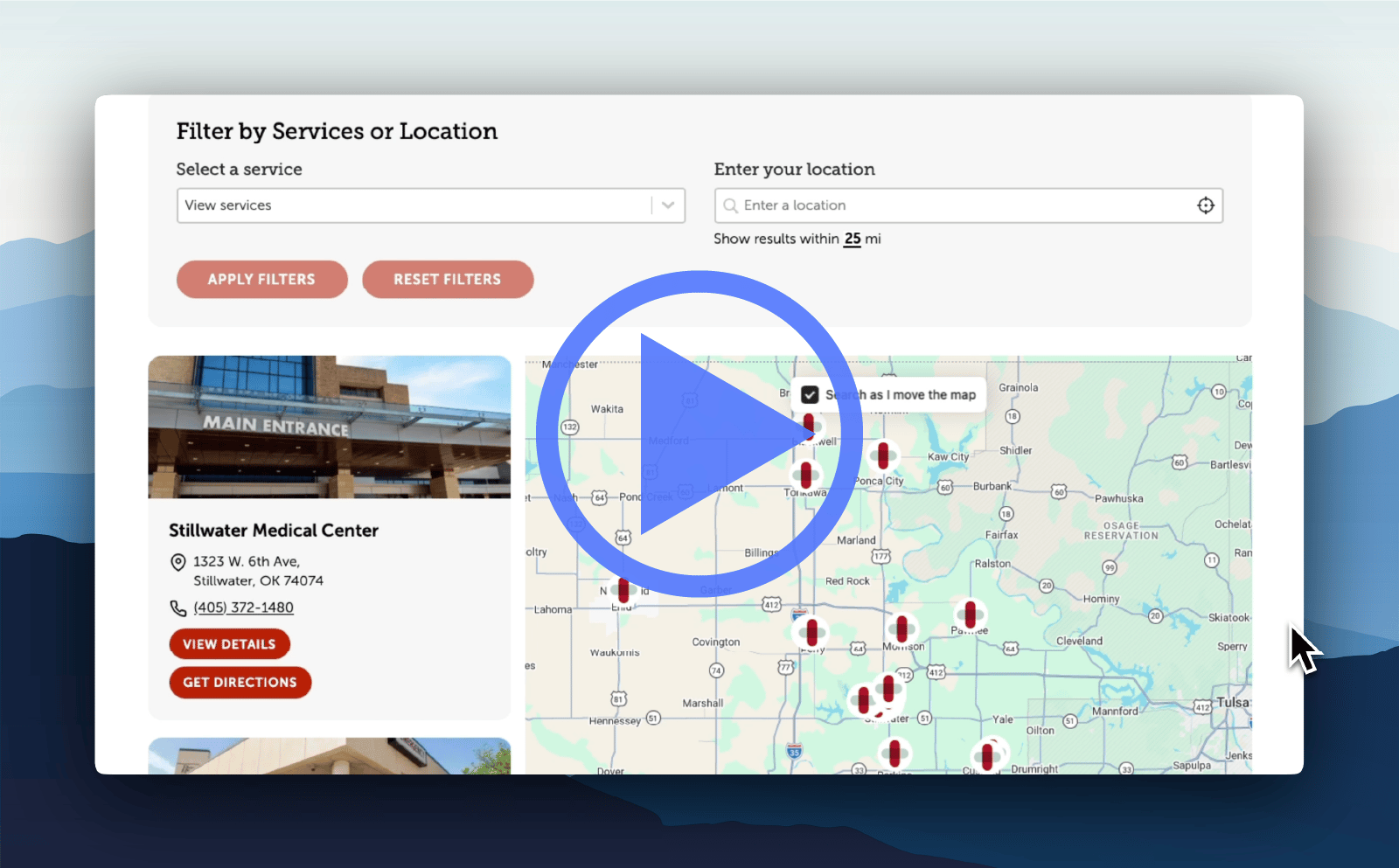This screenshot has height=868, width=1399.
Task: Click the map pin icon beside the address
Action: coord(177,561)
